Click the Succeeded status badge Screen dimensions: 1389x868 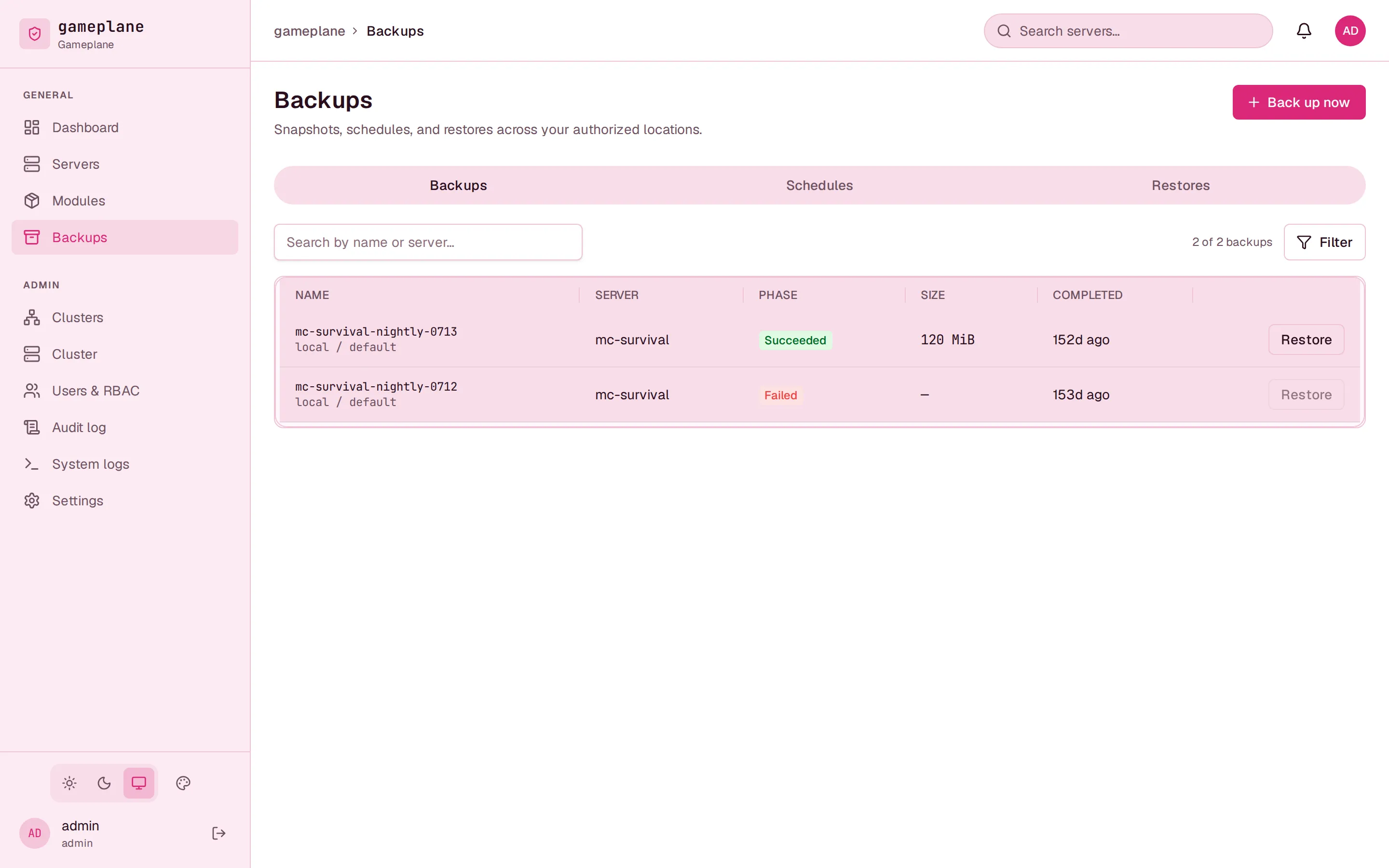click(x=795, y=340)
